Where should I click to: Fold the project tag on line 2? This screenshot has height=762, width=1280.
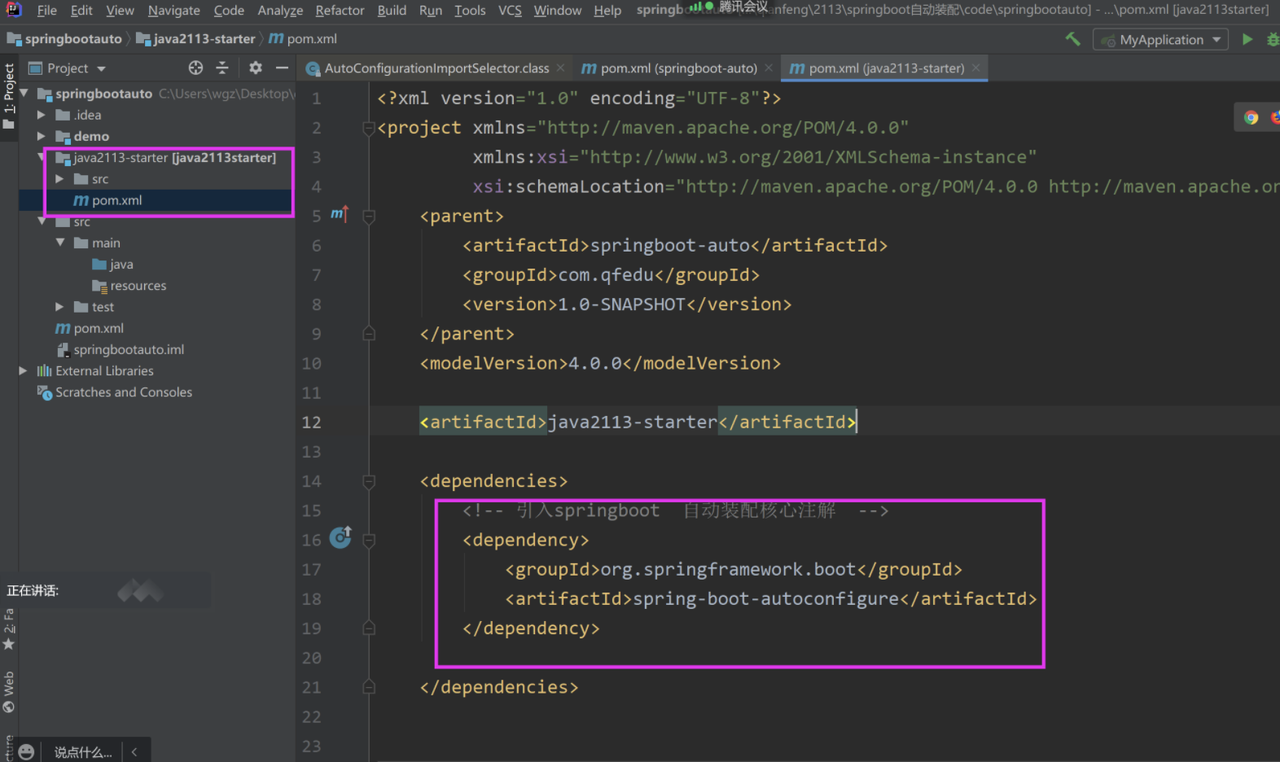369,128
